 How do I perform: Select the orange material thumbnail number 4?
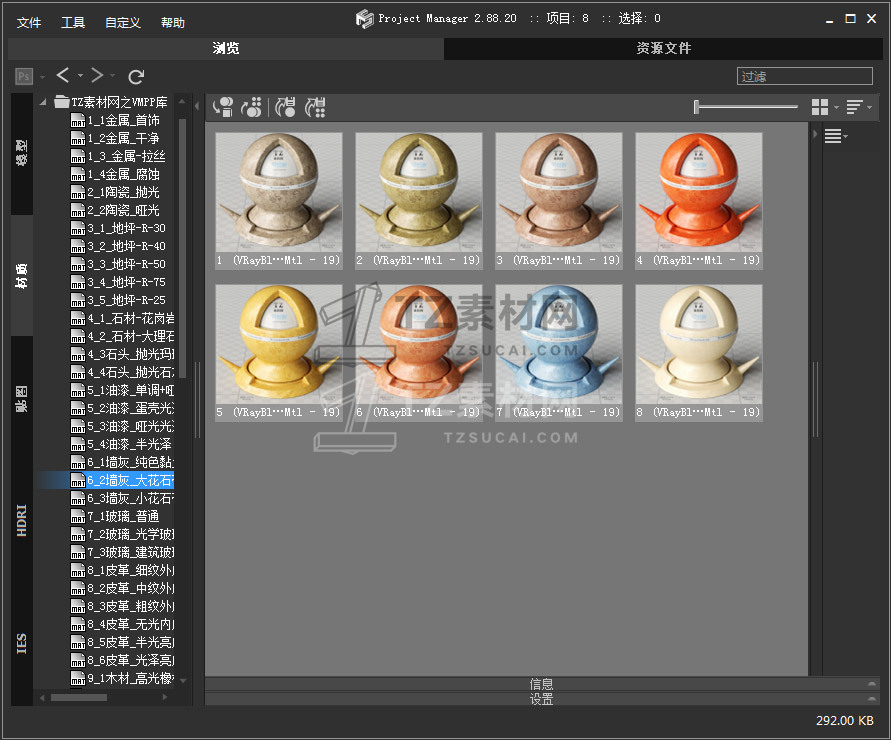coord(698,193)
